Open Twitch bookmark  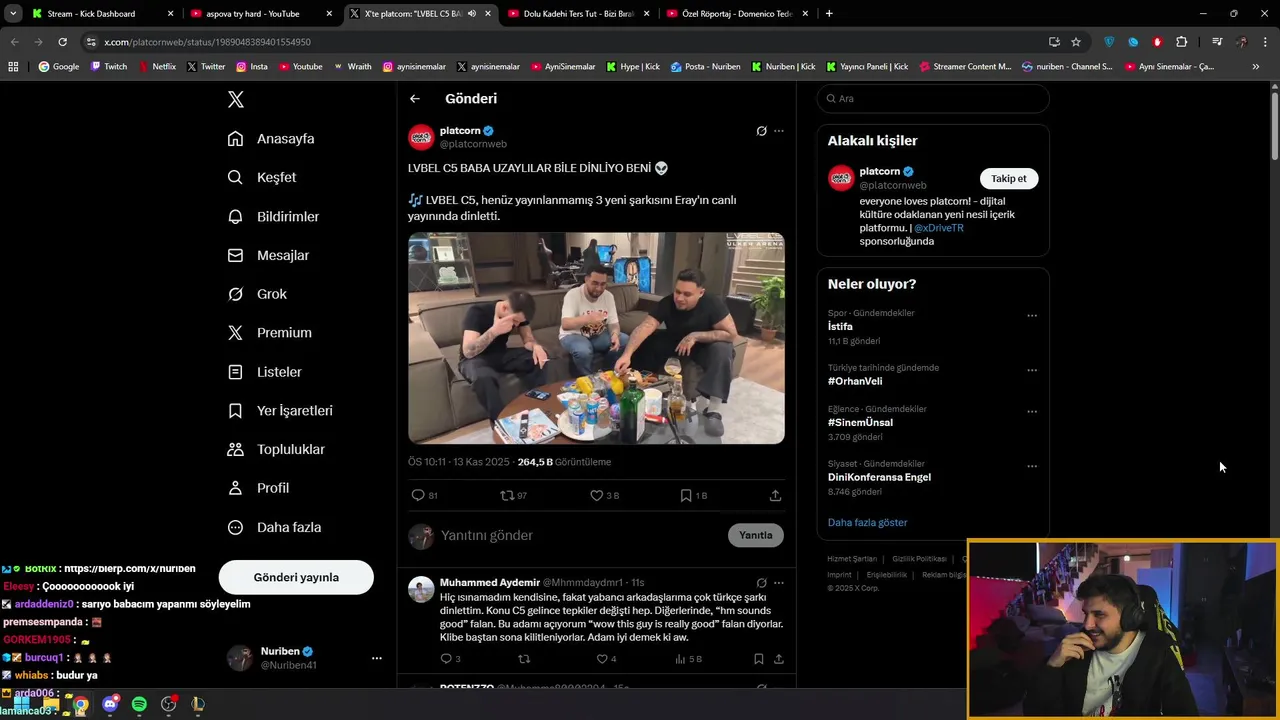[x=109, y=67]
